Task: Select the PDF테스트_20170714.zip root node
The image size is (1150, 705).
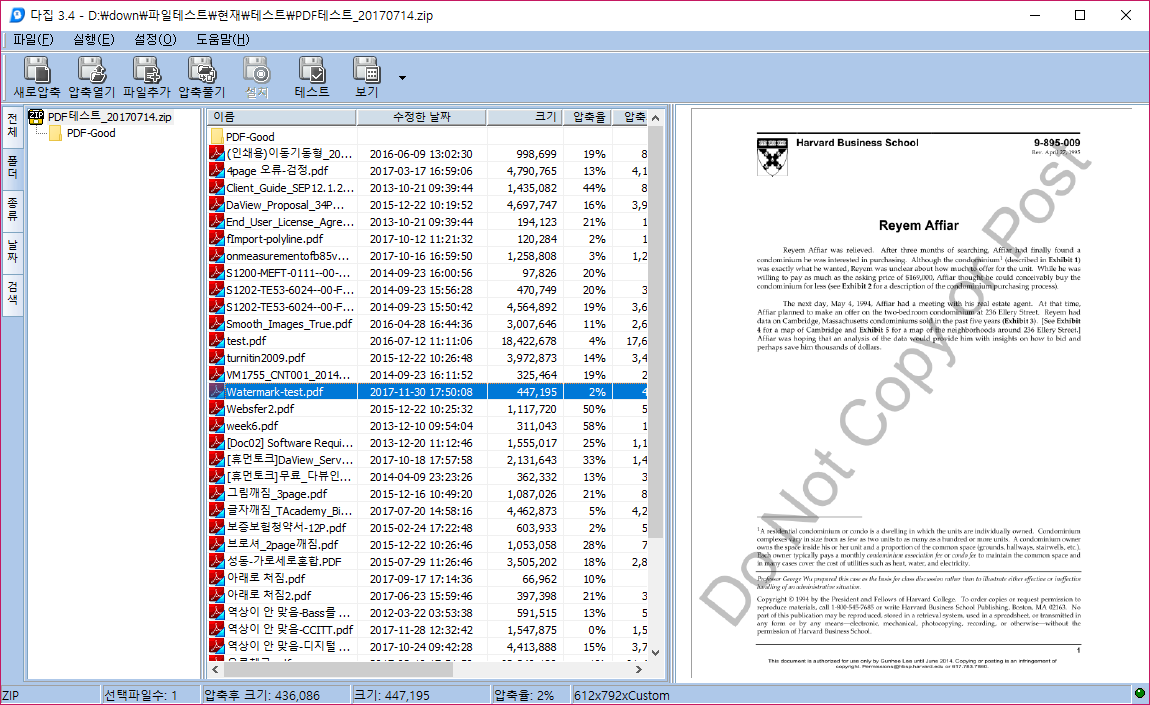Action: point(109,117)
